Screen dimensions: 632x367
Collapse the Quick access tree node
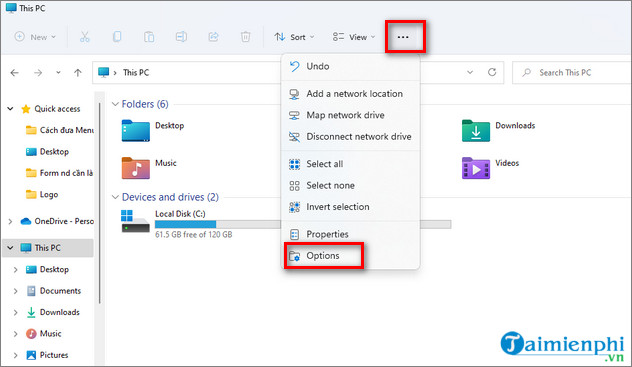(x=10, y=108)
